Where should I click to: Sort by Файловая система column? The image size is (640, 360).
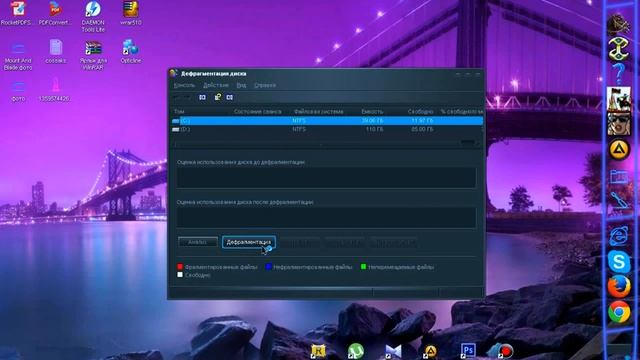(x=318, y=111)
